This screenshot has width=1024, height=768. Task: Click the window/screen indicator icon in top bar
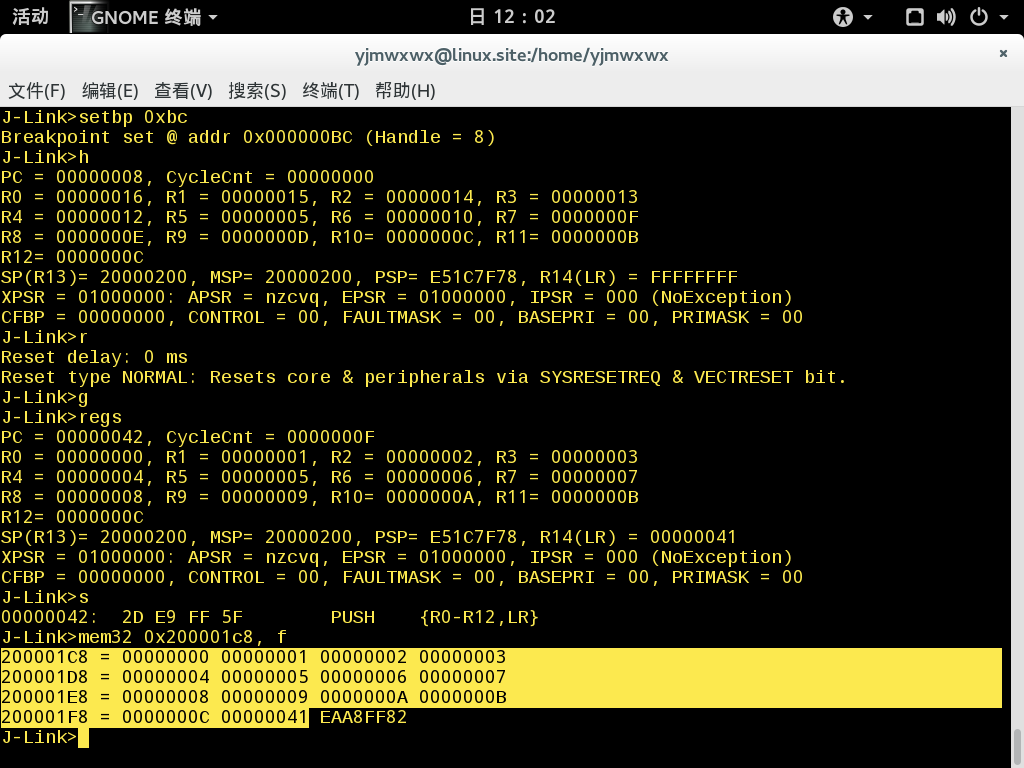[x=915, y=17]
